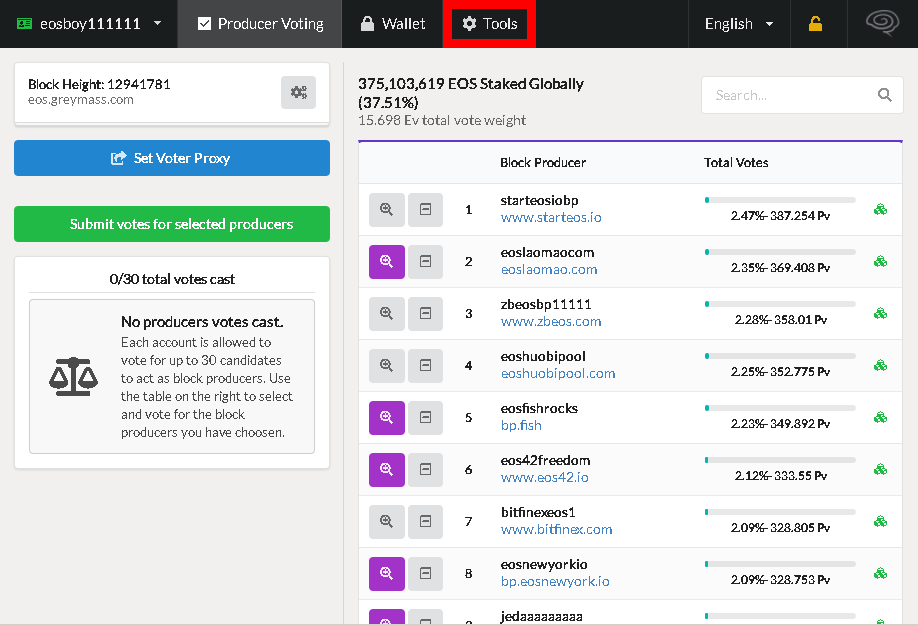The width and height of the screenshot is (918, 626).
Task: Click the Greymass spiral logo
Action: coord(882,23)
